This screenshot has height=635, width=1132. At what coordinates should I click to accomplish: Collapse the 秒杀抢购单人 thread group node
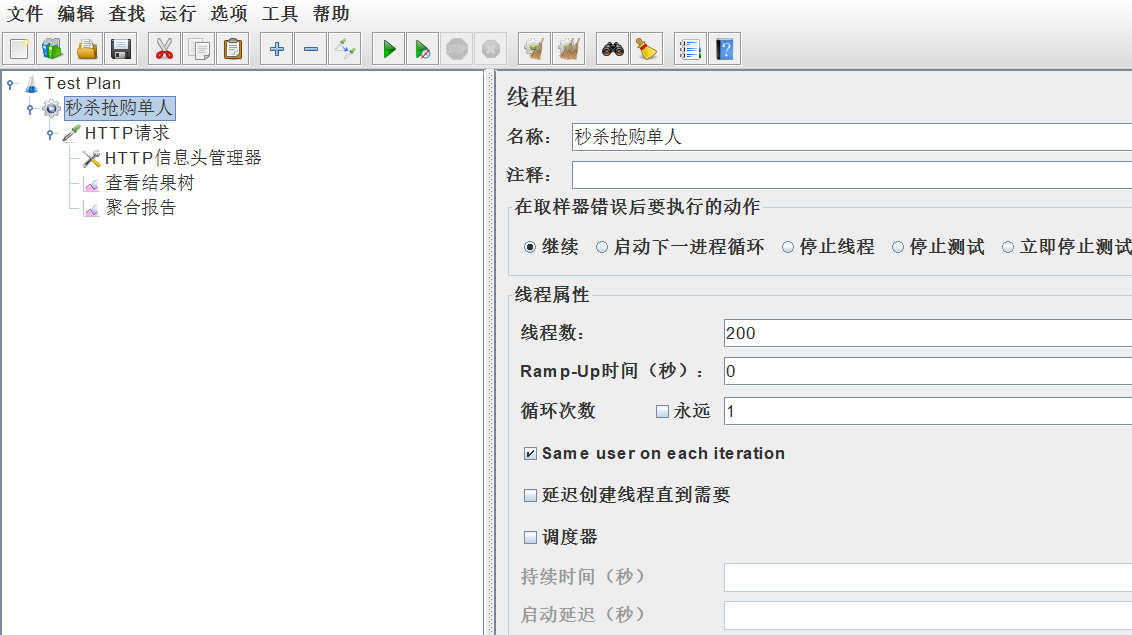pos(30,108)
